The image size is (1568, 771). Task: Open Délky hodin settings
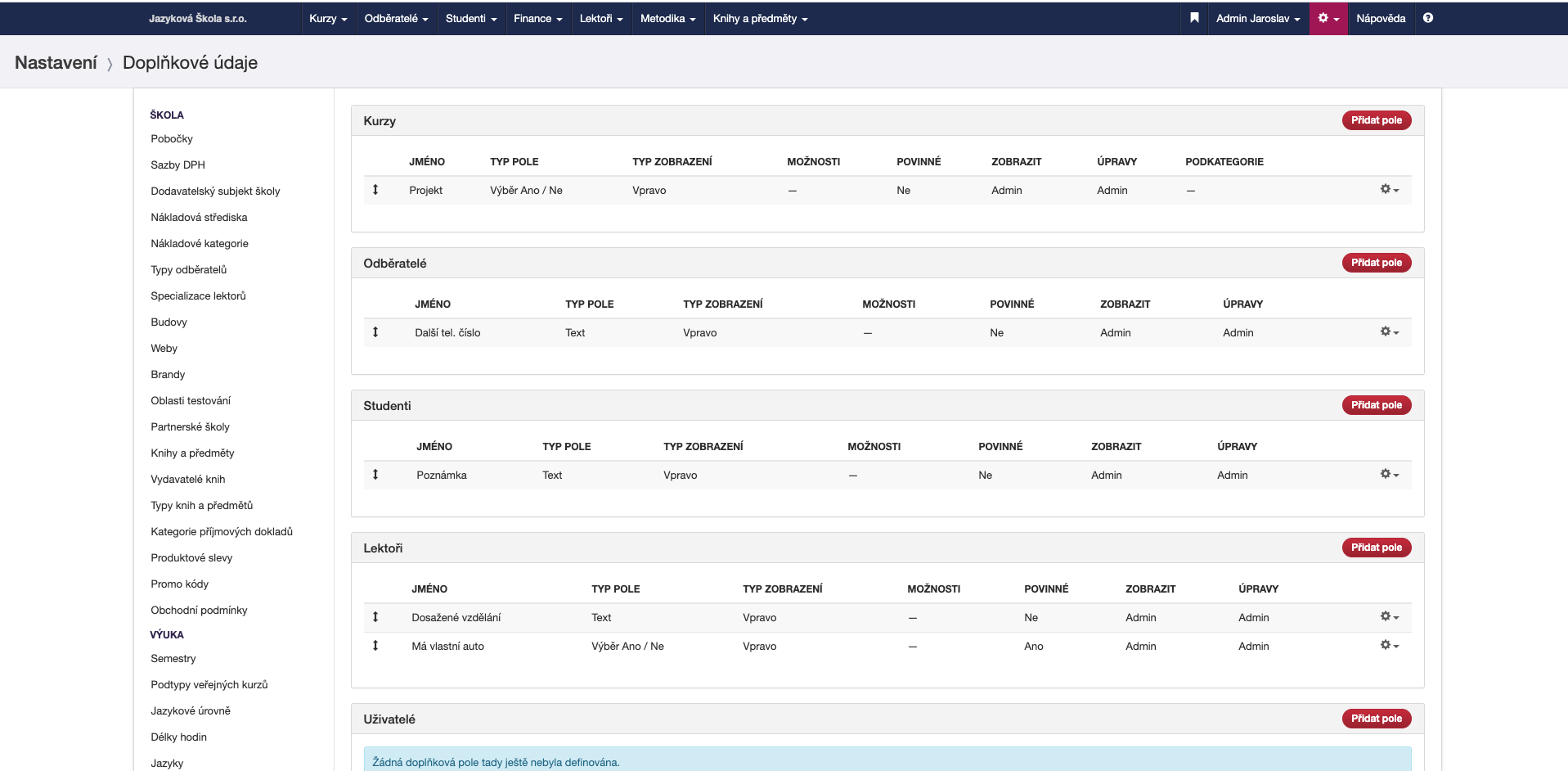click(178, 737)
